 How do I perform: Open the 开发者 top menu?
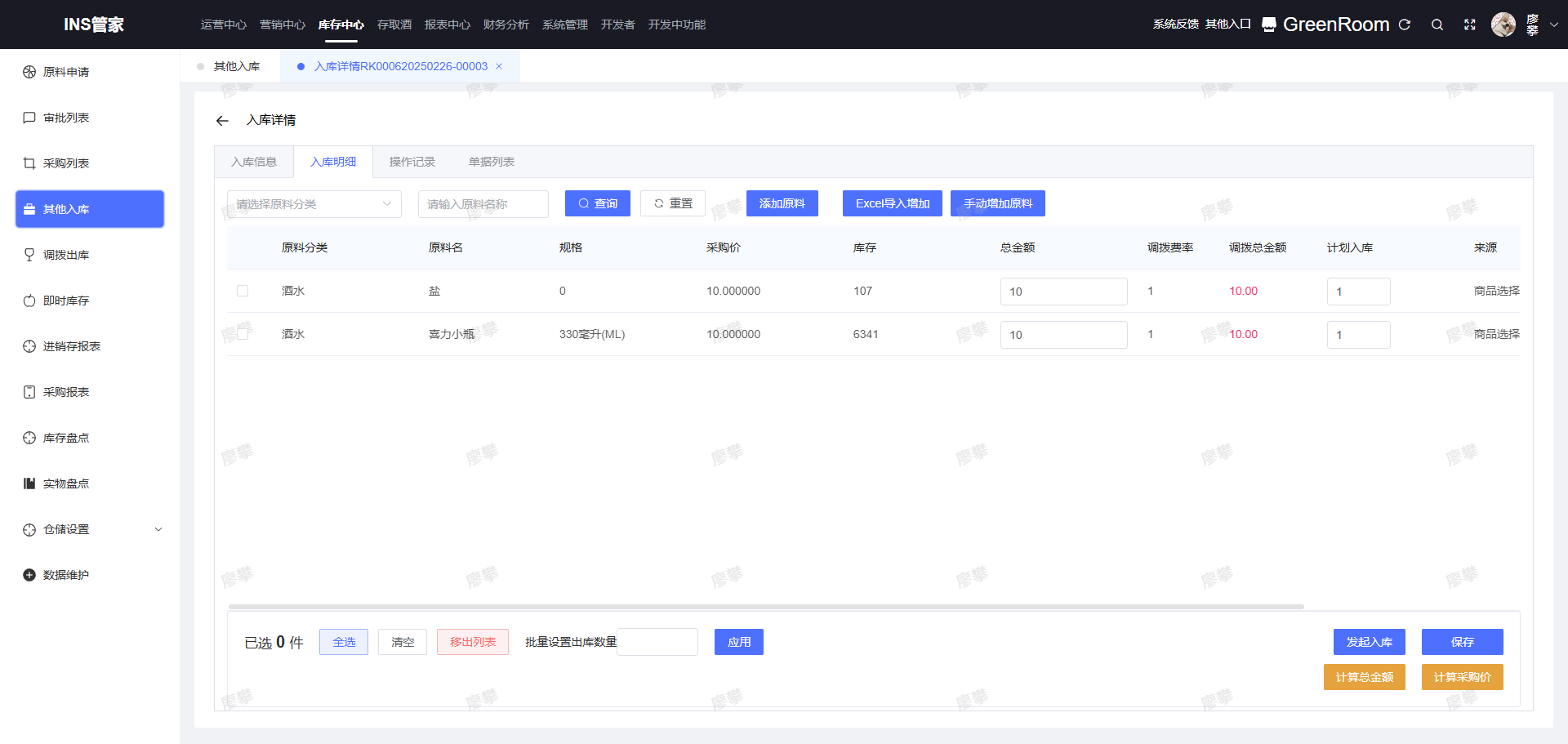(618, 25)
